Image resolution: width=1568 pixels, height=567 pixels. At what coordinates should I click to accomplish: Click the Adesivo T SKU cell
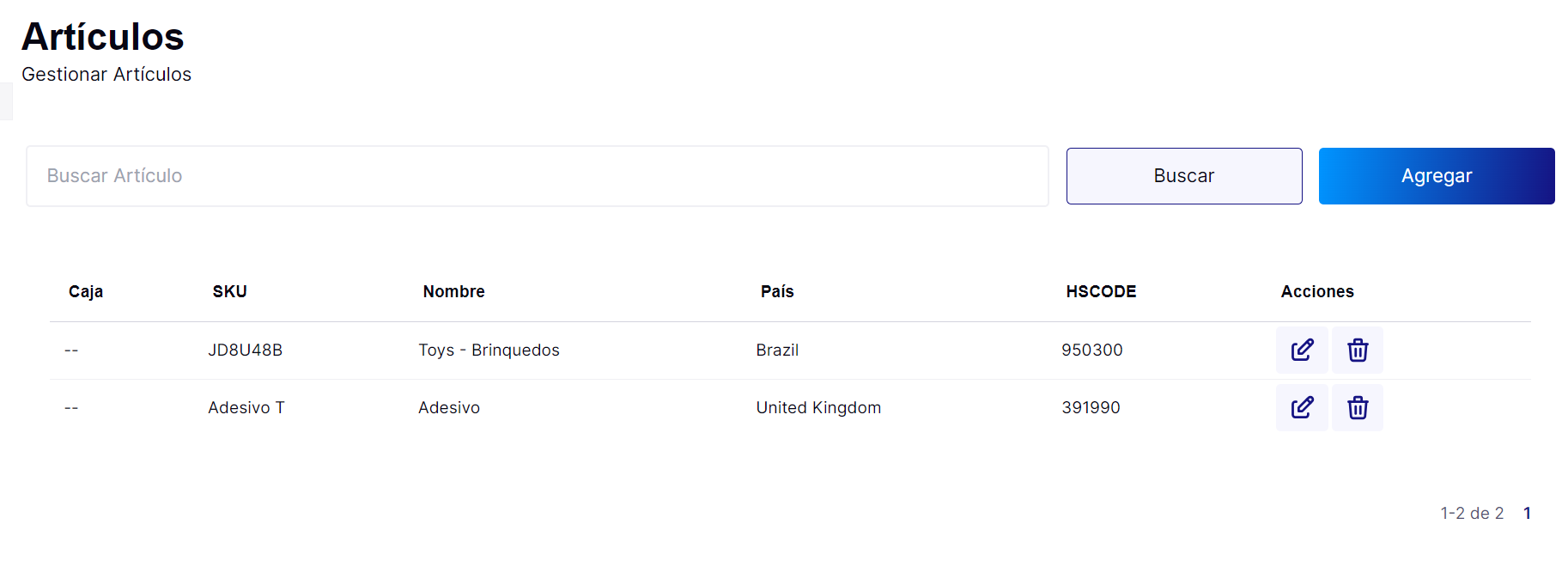point(246,407)
